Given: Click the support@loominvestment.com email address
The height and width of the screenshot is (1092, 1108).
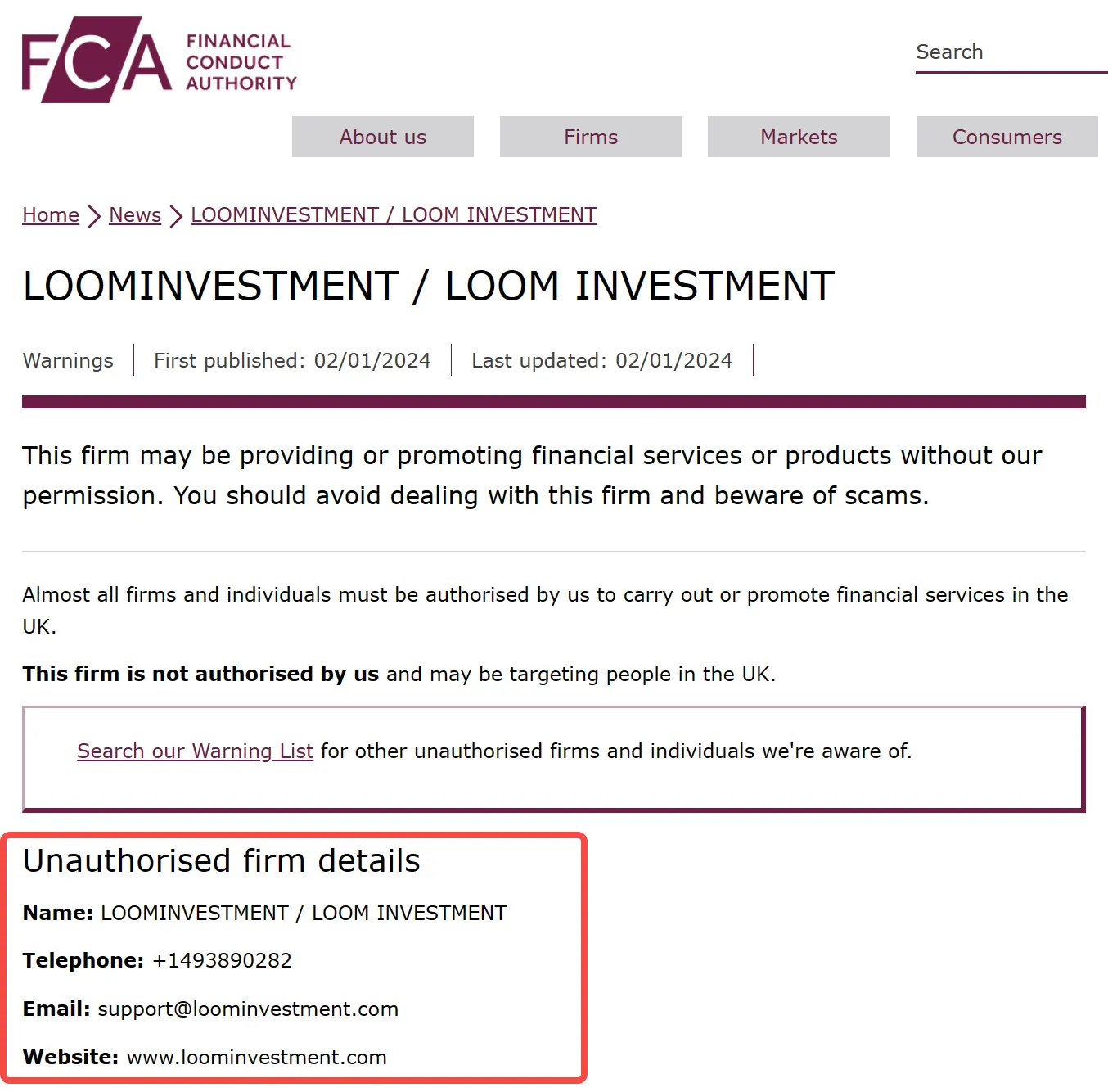Looking at the screenshot, I should [x=248, y=1009].
